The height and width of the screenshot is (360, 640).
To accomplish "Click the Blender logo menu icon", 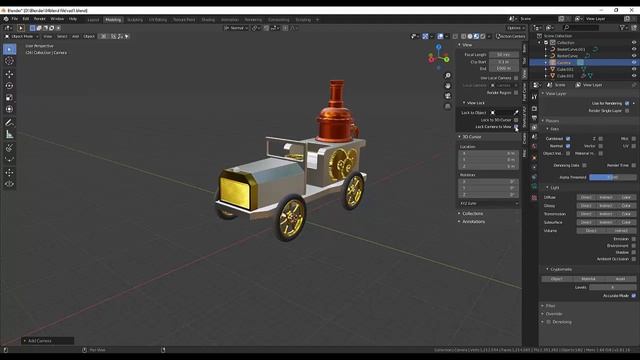I will pos(6,19).
